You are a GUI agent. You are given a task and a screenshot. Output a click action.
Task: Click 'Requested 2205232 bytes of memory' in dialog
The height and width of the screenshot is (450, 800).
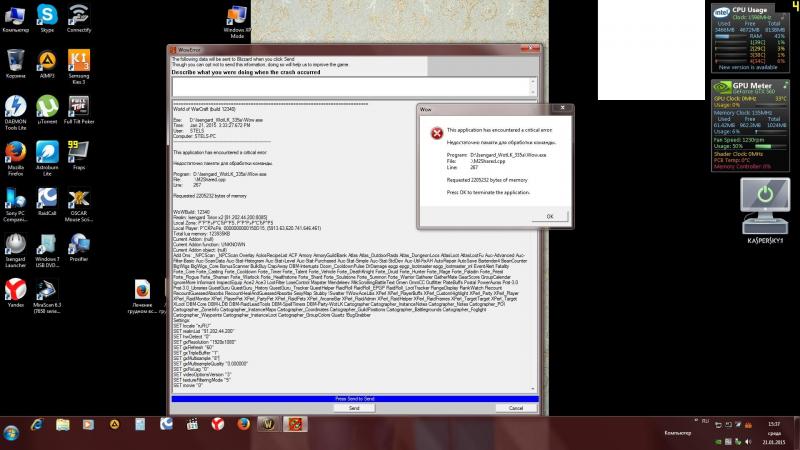click(487, 180)
